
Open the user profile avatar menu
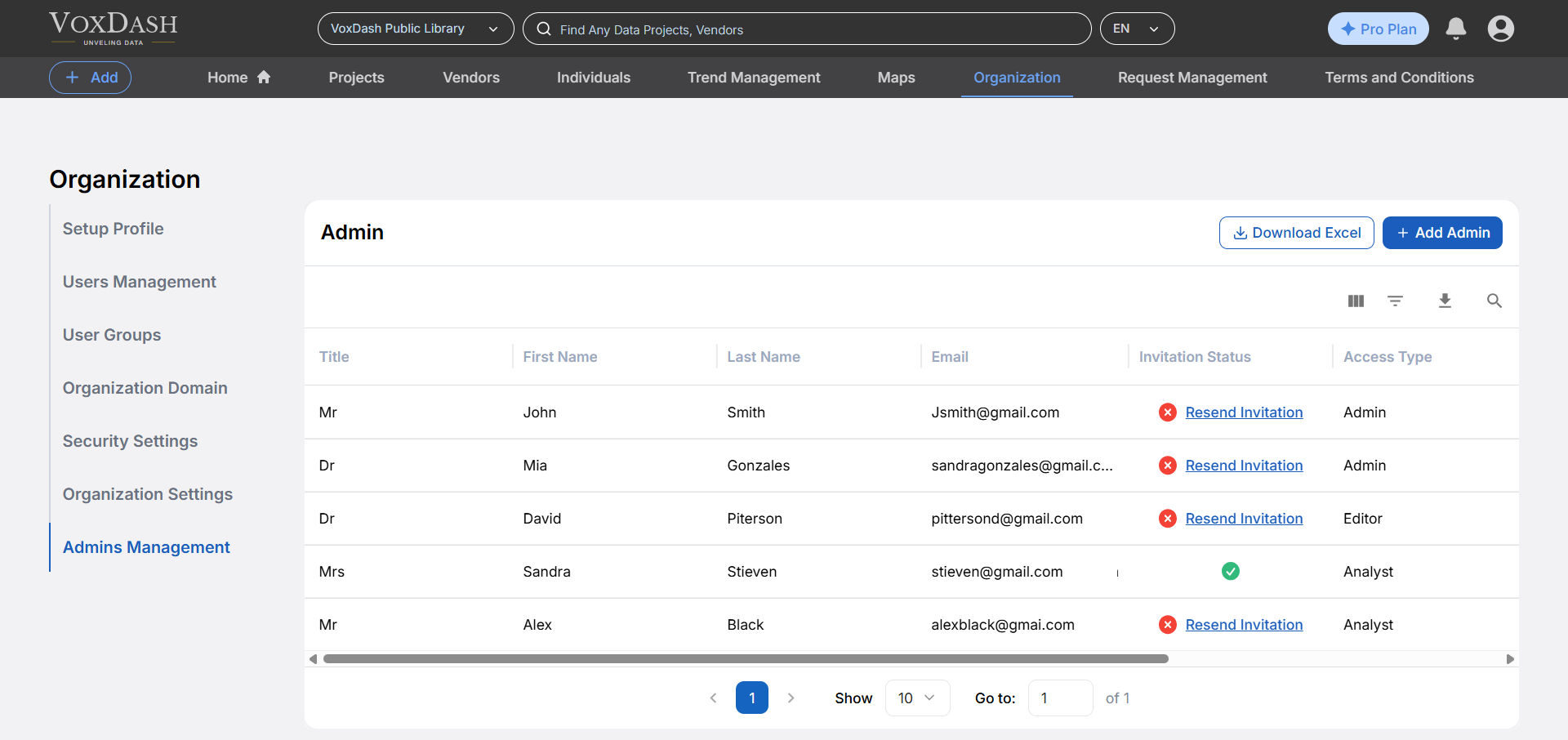point(1501,28)
